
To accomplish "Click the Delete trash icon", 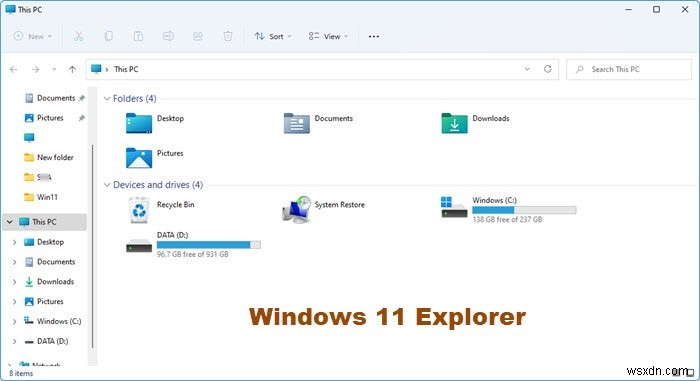I will (x=228, y=36).
